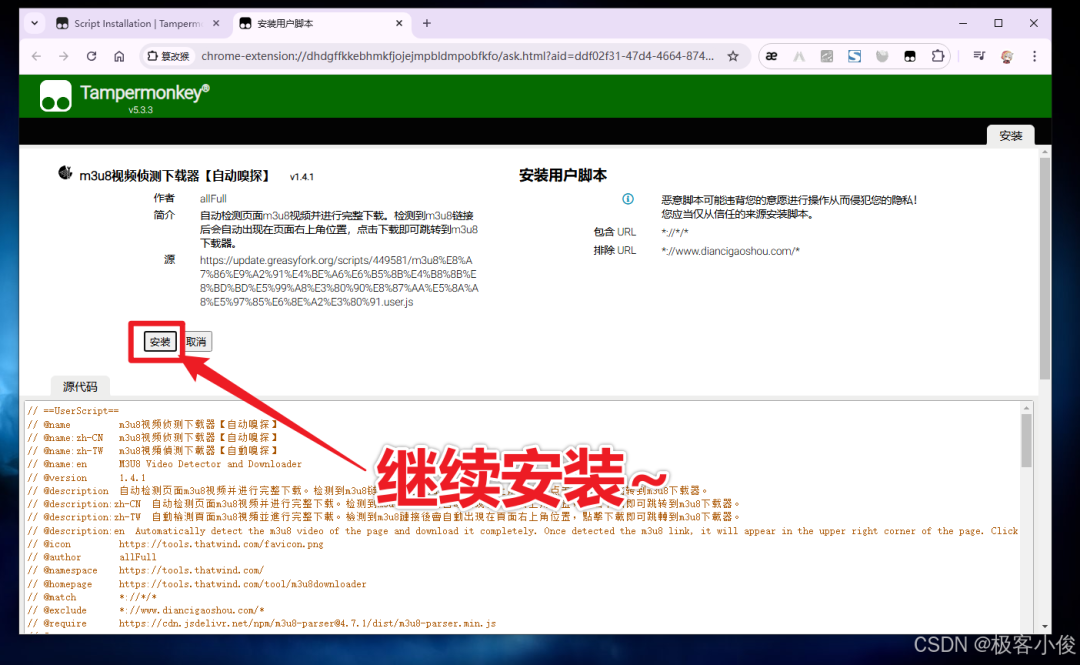This screenshot has height=665, width=1080.
Task: Open the tab search dropdown arrow
Action: click(x=34, y=23)
